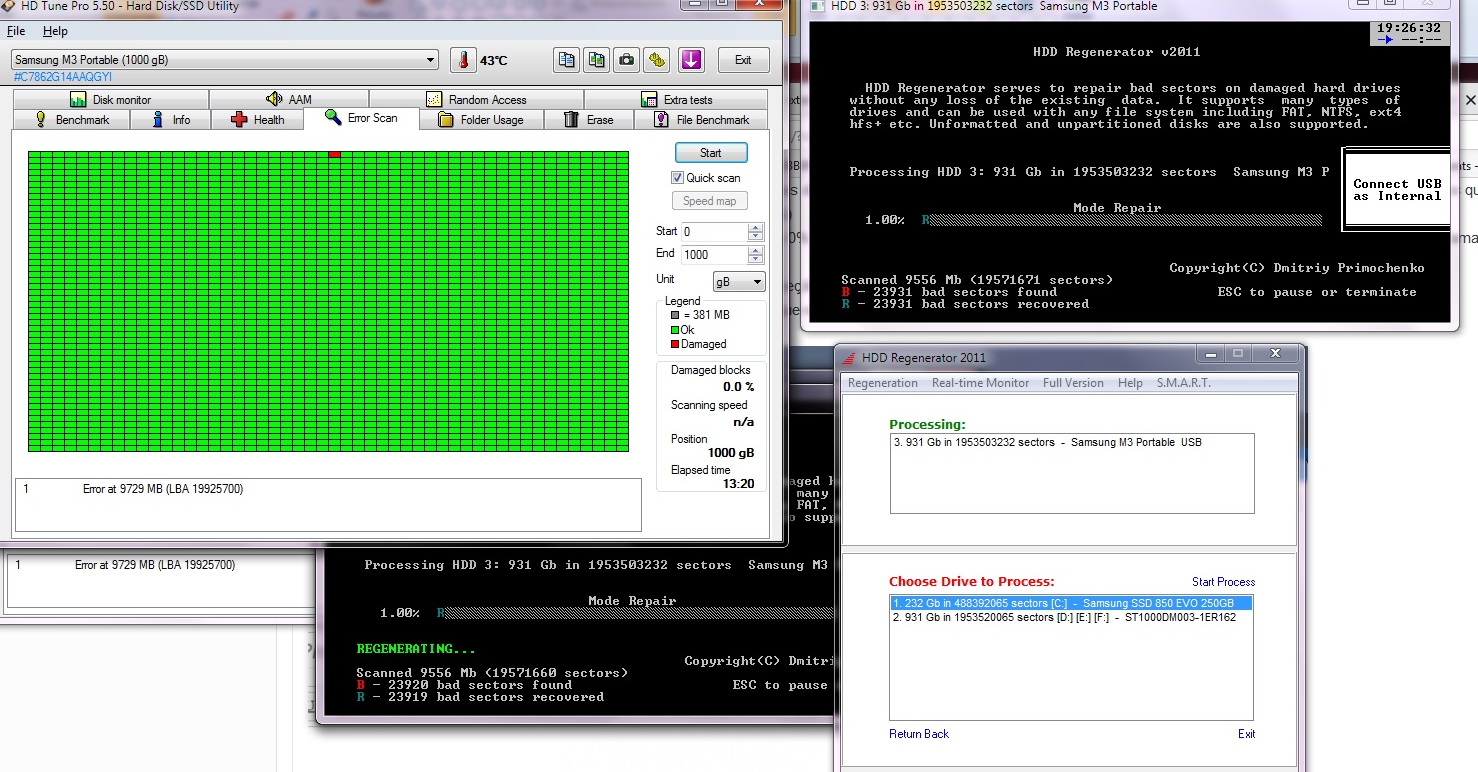Click the Connect USB as Internal box
The height and width of the screenshot is (772, 1478).
point(1397,190)
